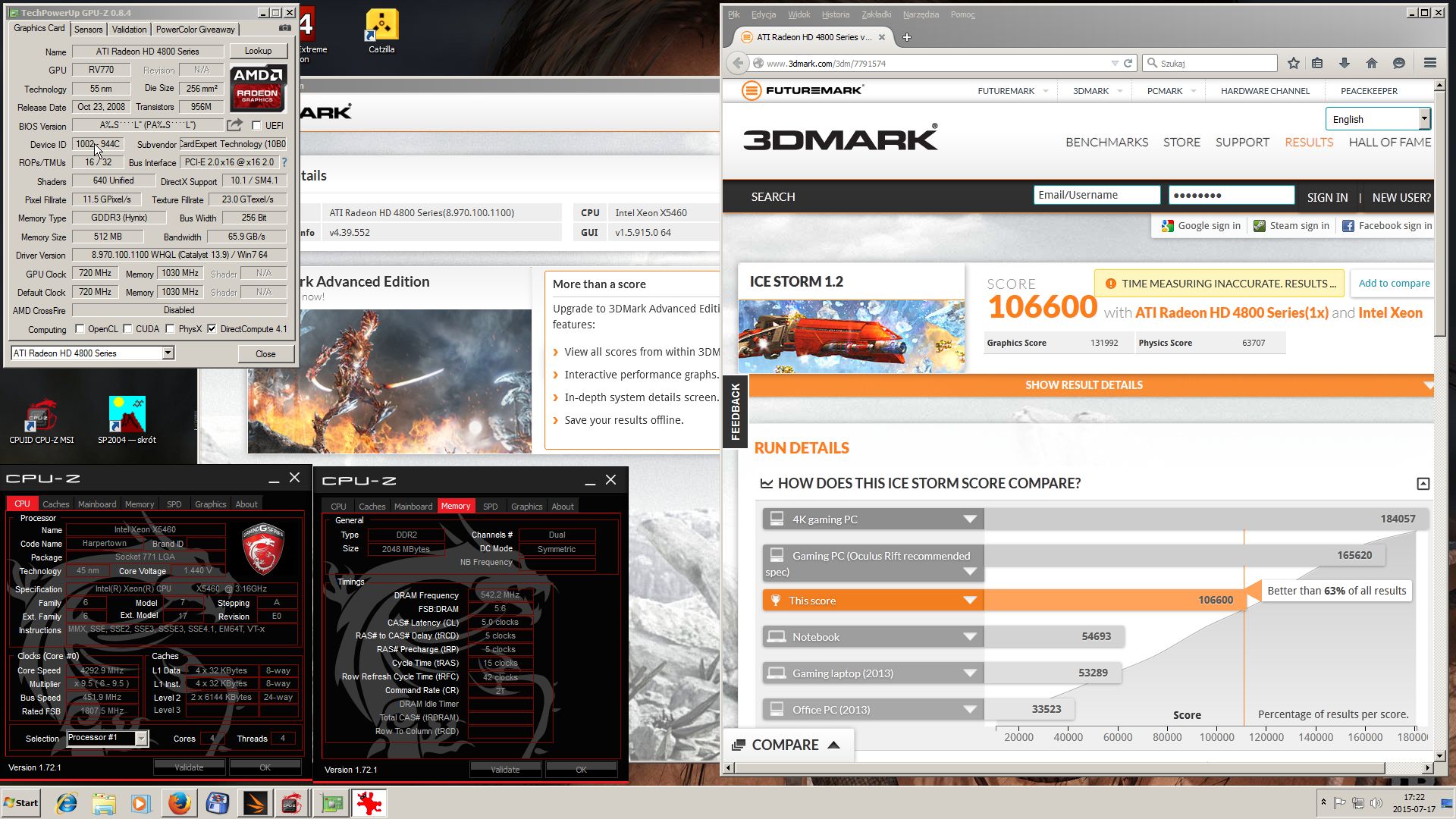Collapse the Ice Storm comparison section icon

tap(1423, 484)
